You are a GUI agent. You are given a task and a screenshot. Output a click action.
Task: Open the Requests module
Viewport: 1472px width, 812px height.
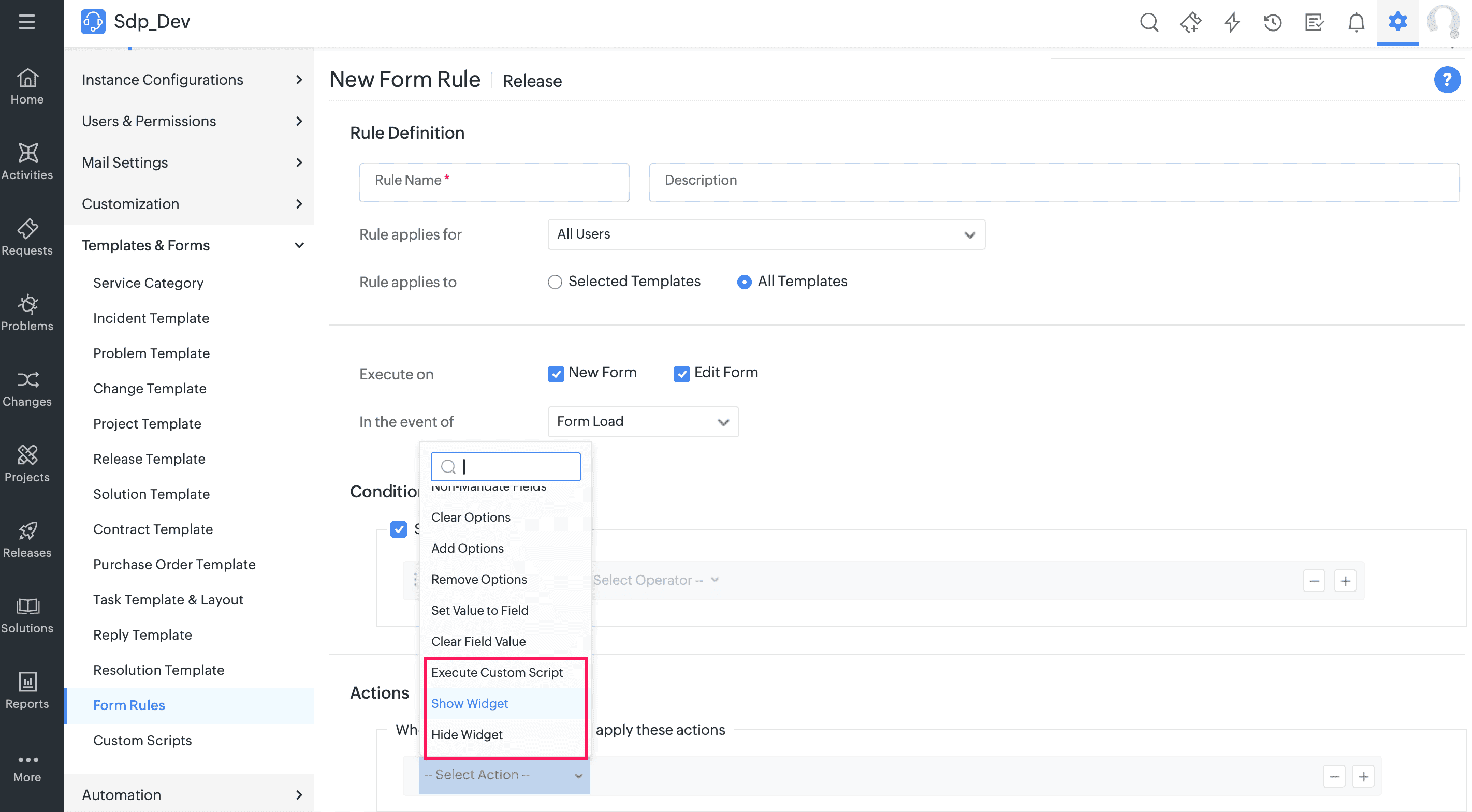(27, 238)
